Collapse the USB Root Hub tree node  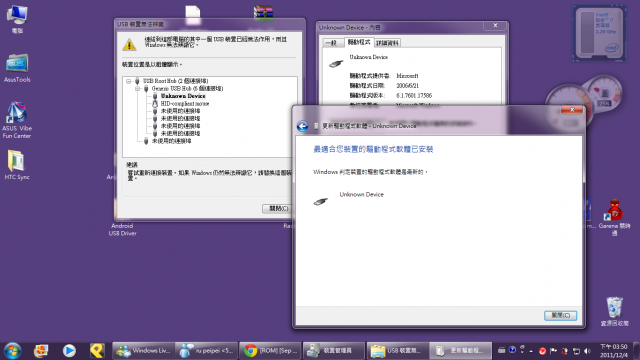point(129,81)
